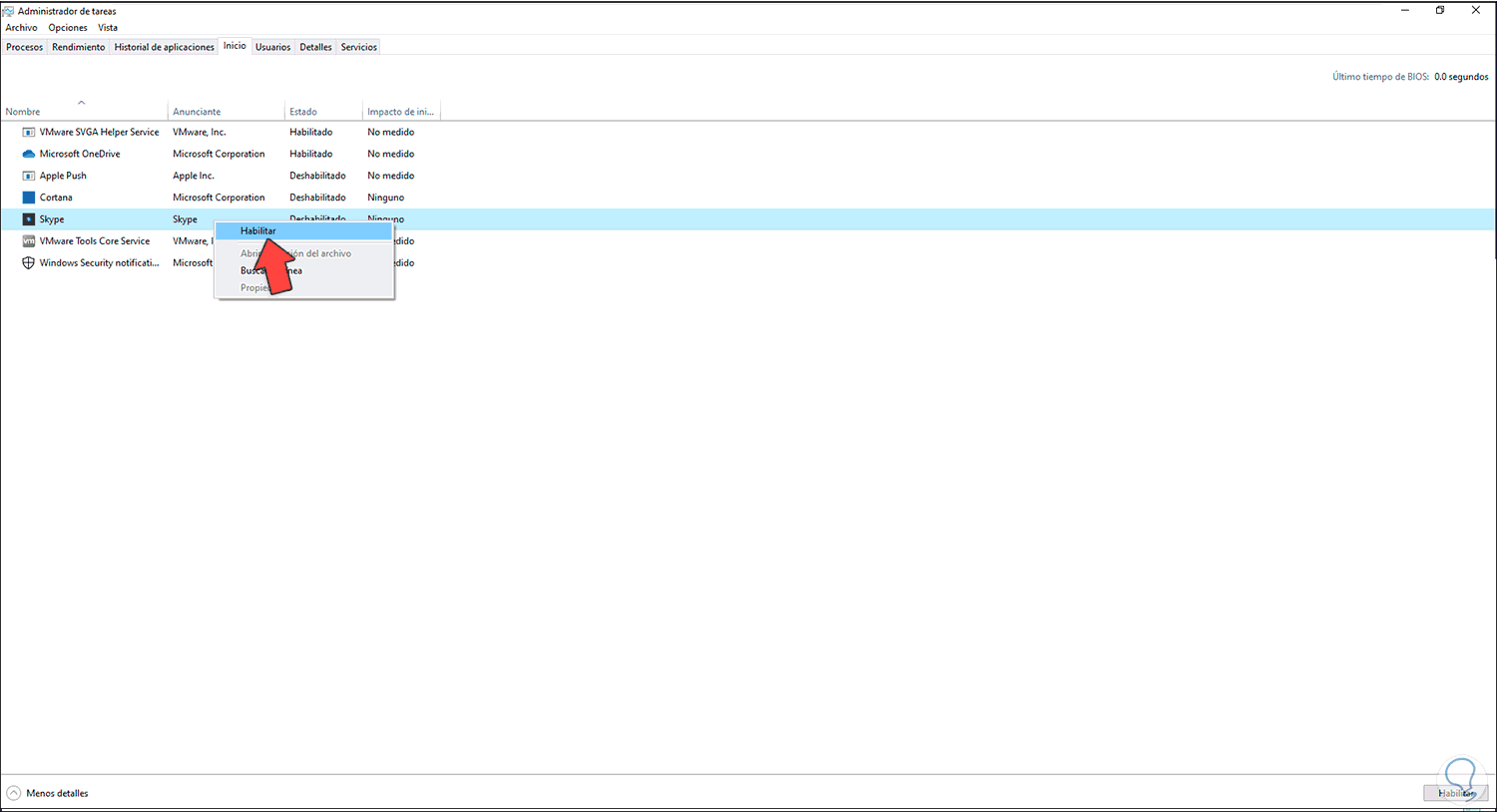
Task: Sort by the Nombre column header
Action: click(84, 112)
